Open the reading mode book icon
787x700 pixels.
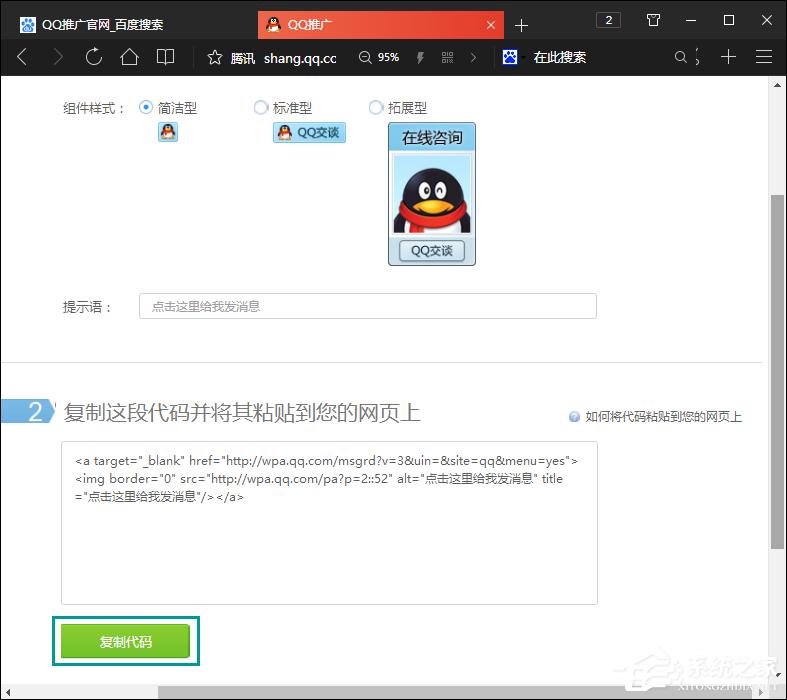165,57
